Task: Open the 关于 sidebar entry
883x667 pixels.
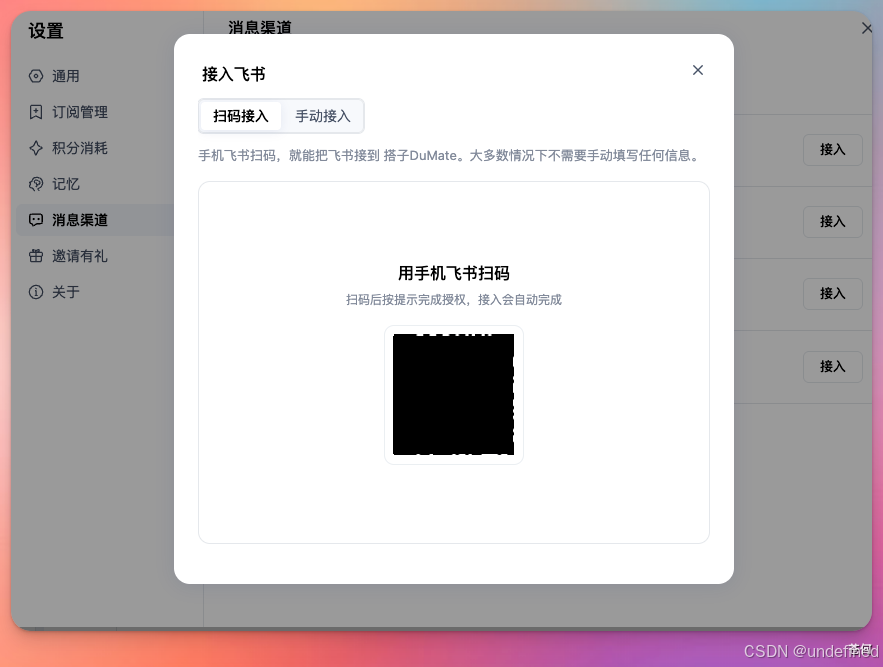Action: pos(95,292)
